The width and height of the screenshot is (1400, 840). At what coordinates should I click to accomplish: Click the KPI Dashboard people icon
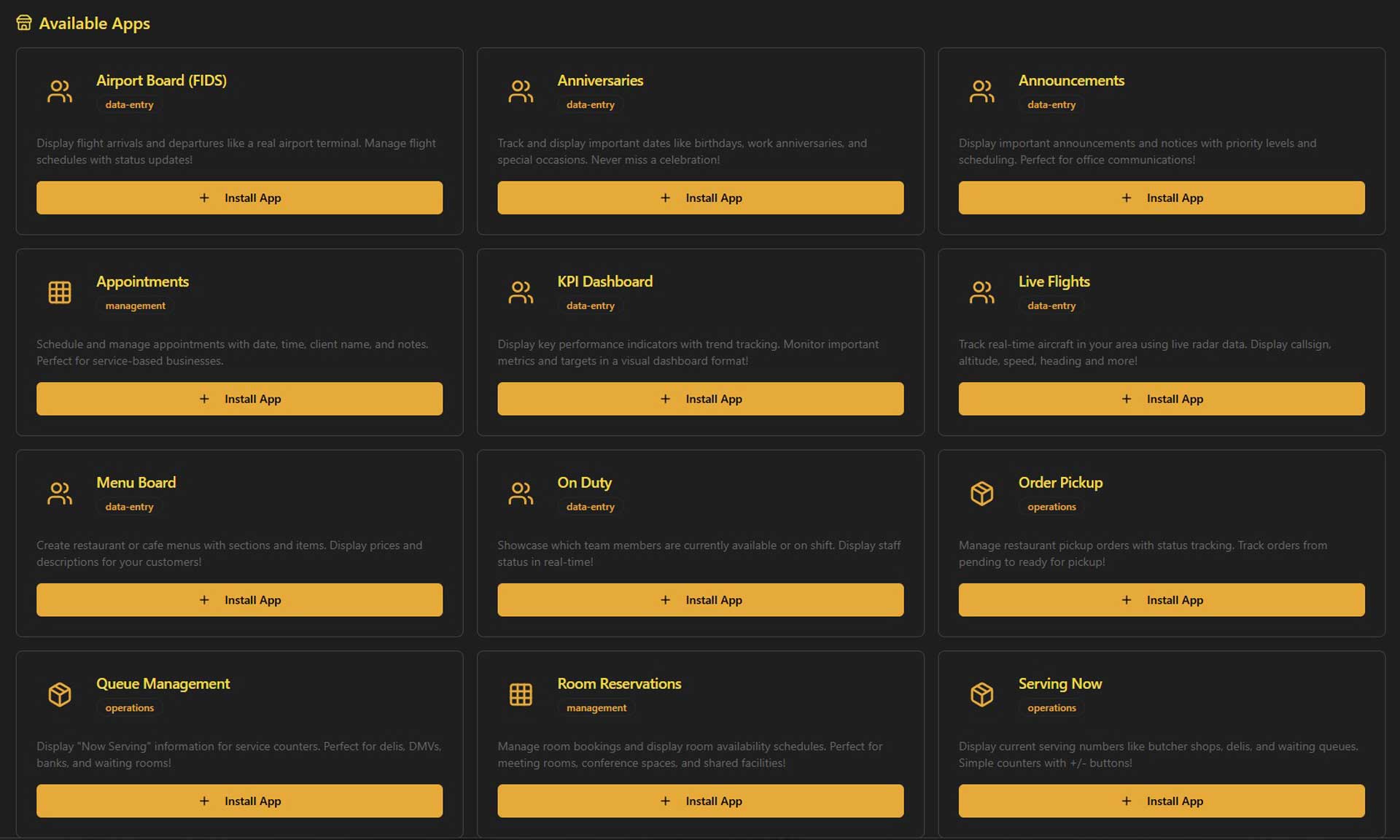click(521, 292)
